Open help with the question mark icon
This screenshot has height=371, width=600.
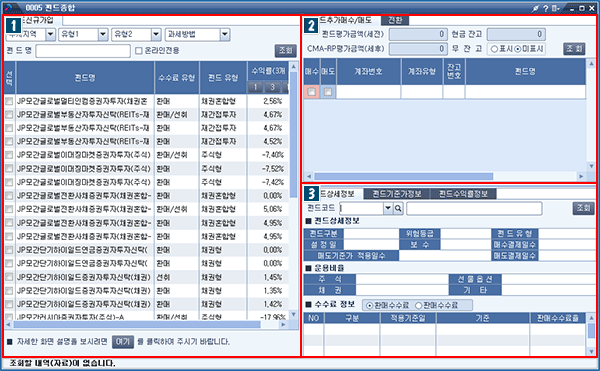click(x=545, y=8)
